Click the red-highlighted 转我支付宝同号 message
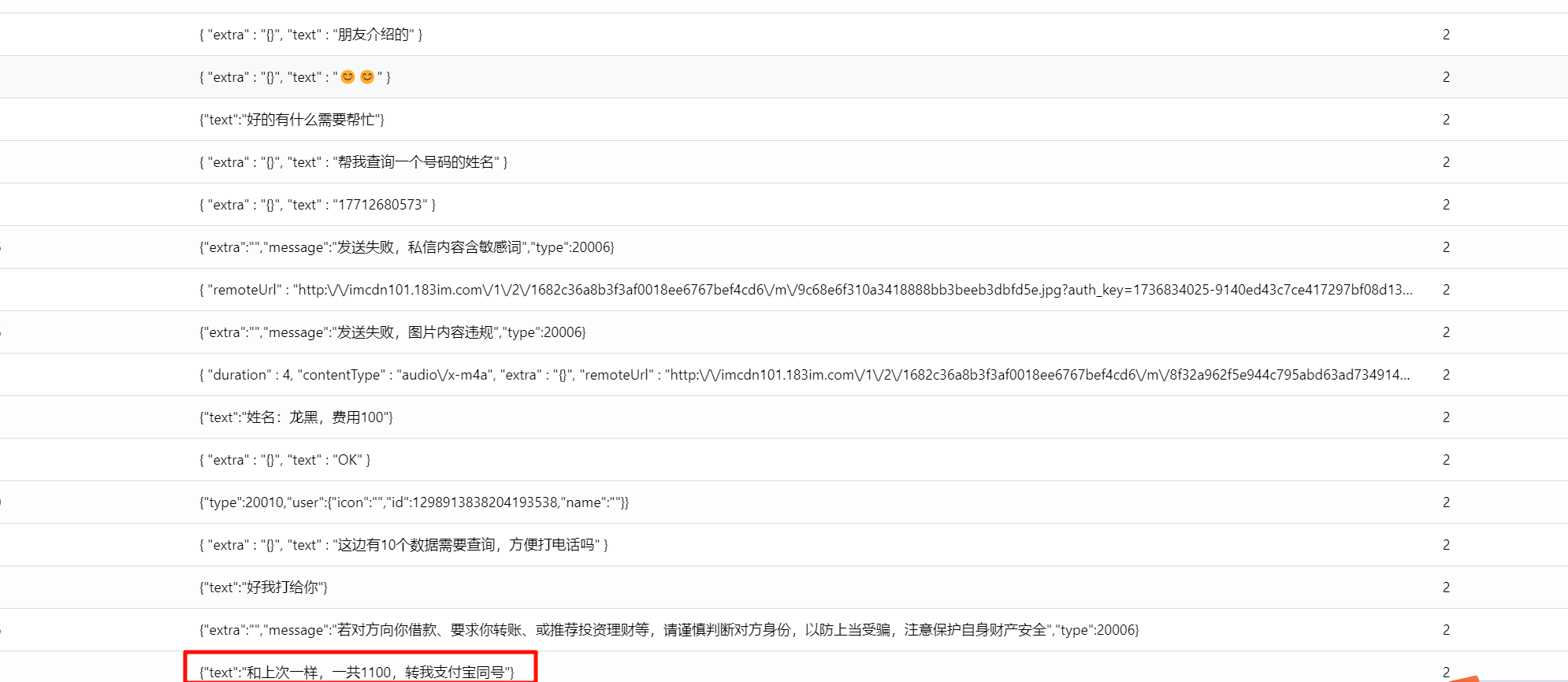Screen dimensions: 1568x682 coord(357,672)
